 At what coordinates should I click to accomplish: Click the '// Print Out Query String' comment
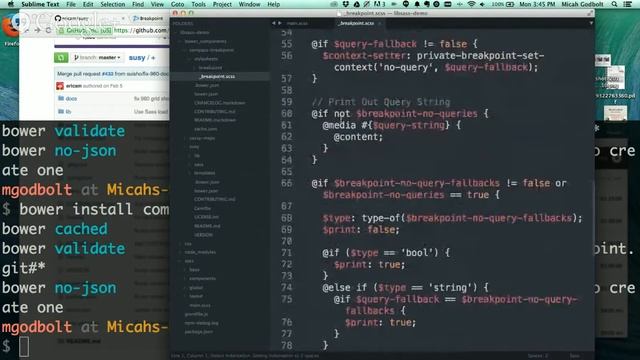pos(381,102)
